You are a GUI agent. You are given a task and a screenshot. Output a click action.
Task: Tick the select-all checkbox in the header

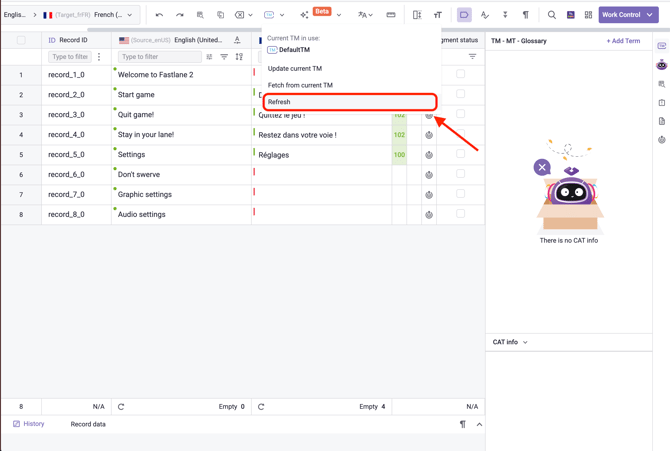(x=21, y=41)
